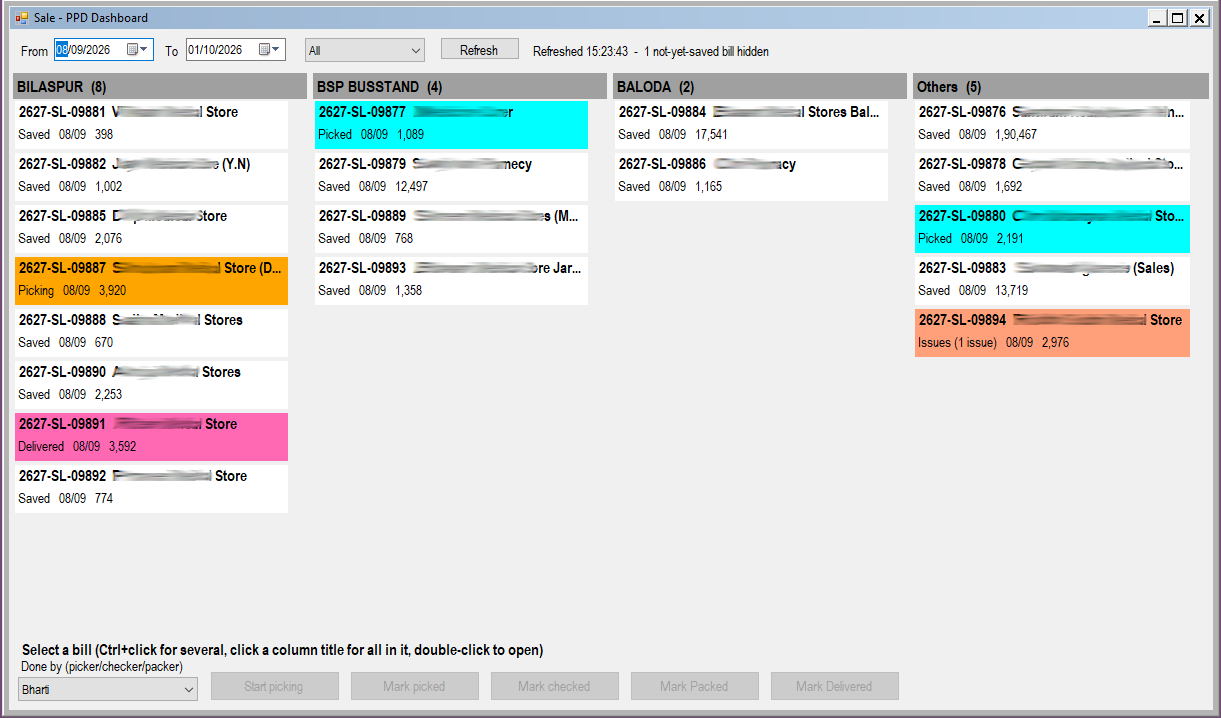Select bill 2627-SL-09882

(151, 175)
